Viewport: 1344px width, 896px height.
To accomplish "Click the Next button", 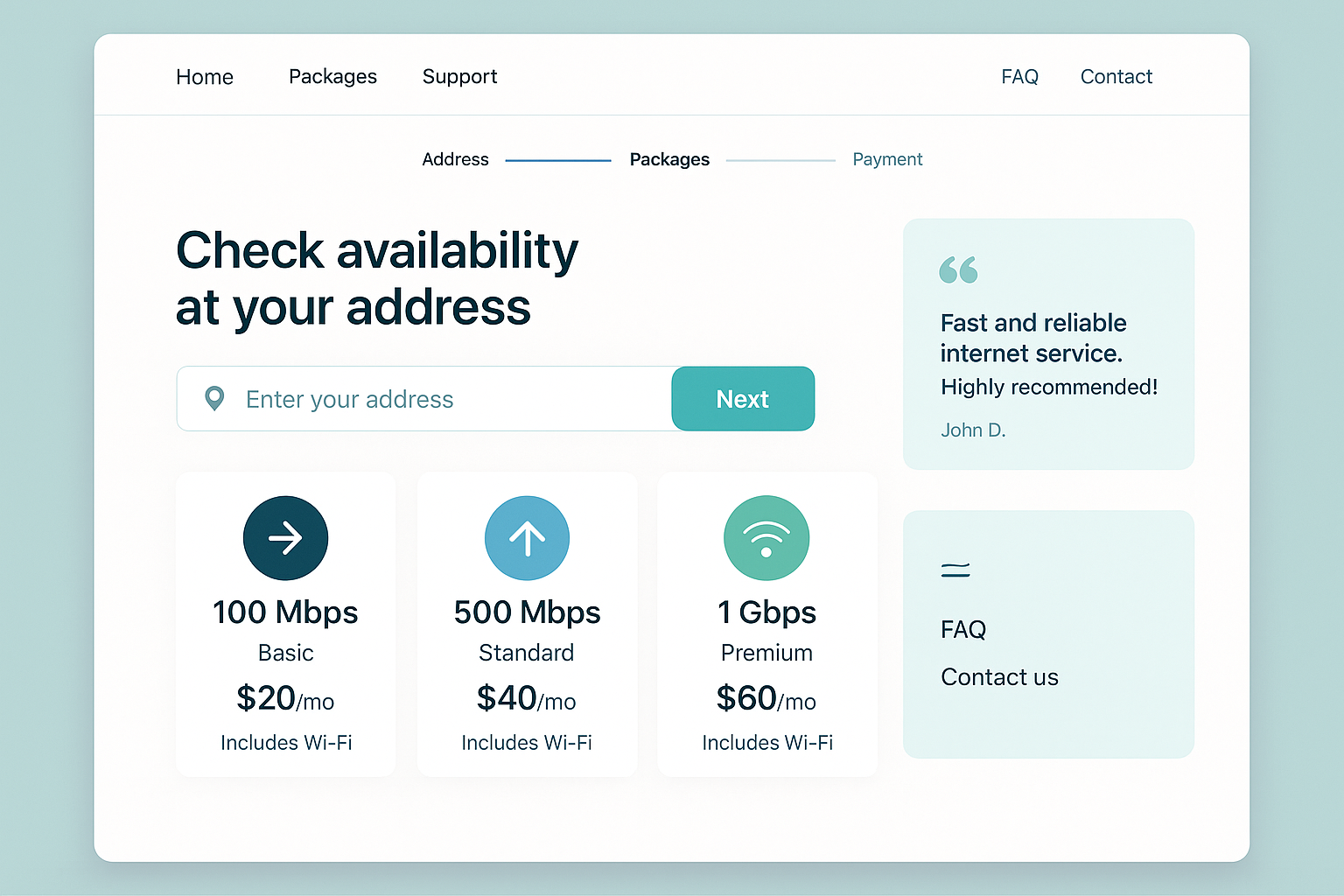I will click(743, 399).
